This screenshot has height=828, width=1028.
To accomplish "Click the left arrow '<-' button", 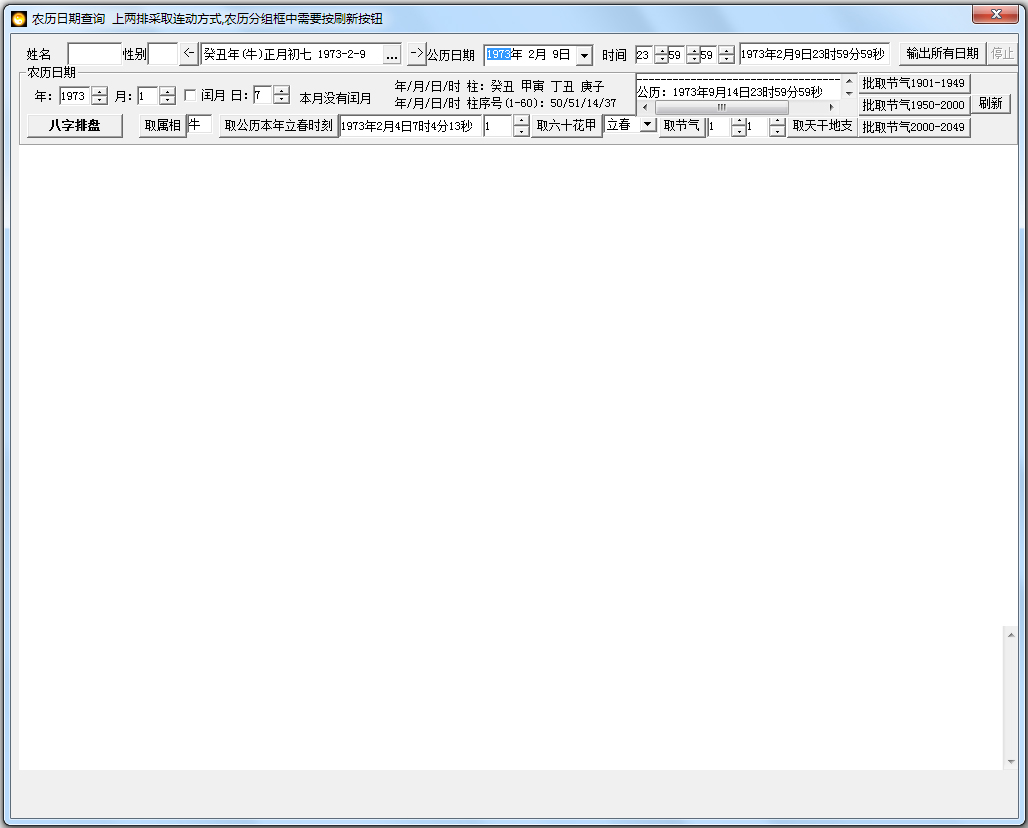I will 189,54.
